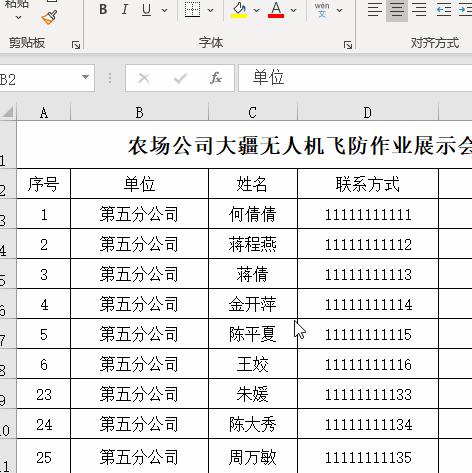Select name cell 金开萍
This screenshot has height=473, width=472.
click(x=253, y=304)
